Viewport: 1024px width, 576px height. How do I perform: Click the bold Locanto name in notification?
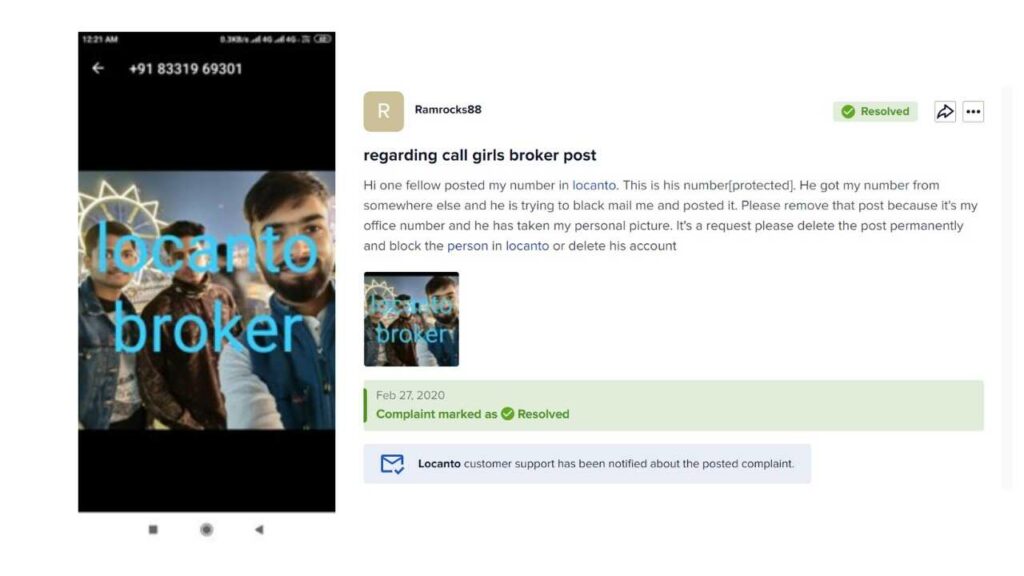[x=439, y=464]
